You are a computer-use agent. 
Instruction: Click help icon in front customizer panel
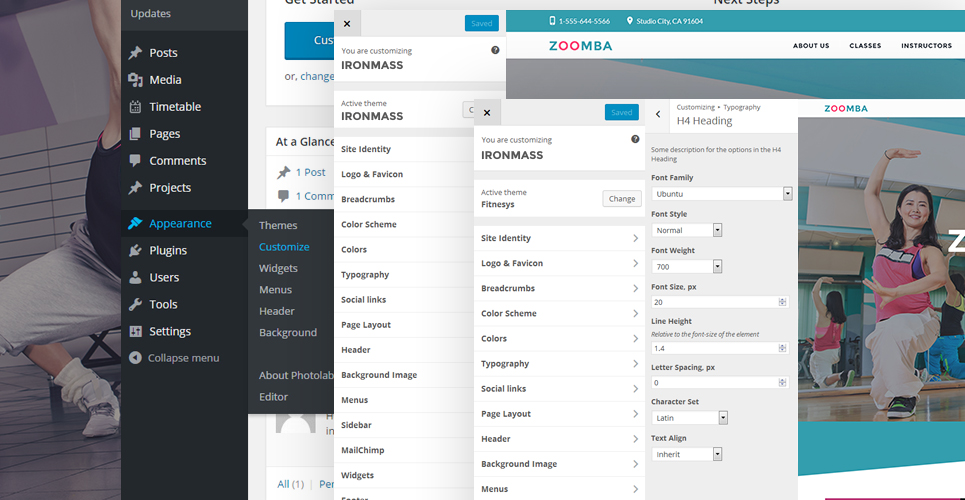(635, 139)
